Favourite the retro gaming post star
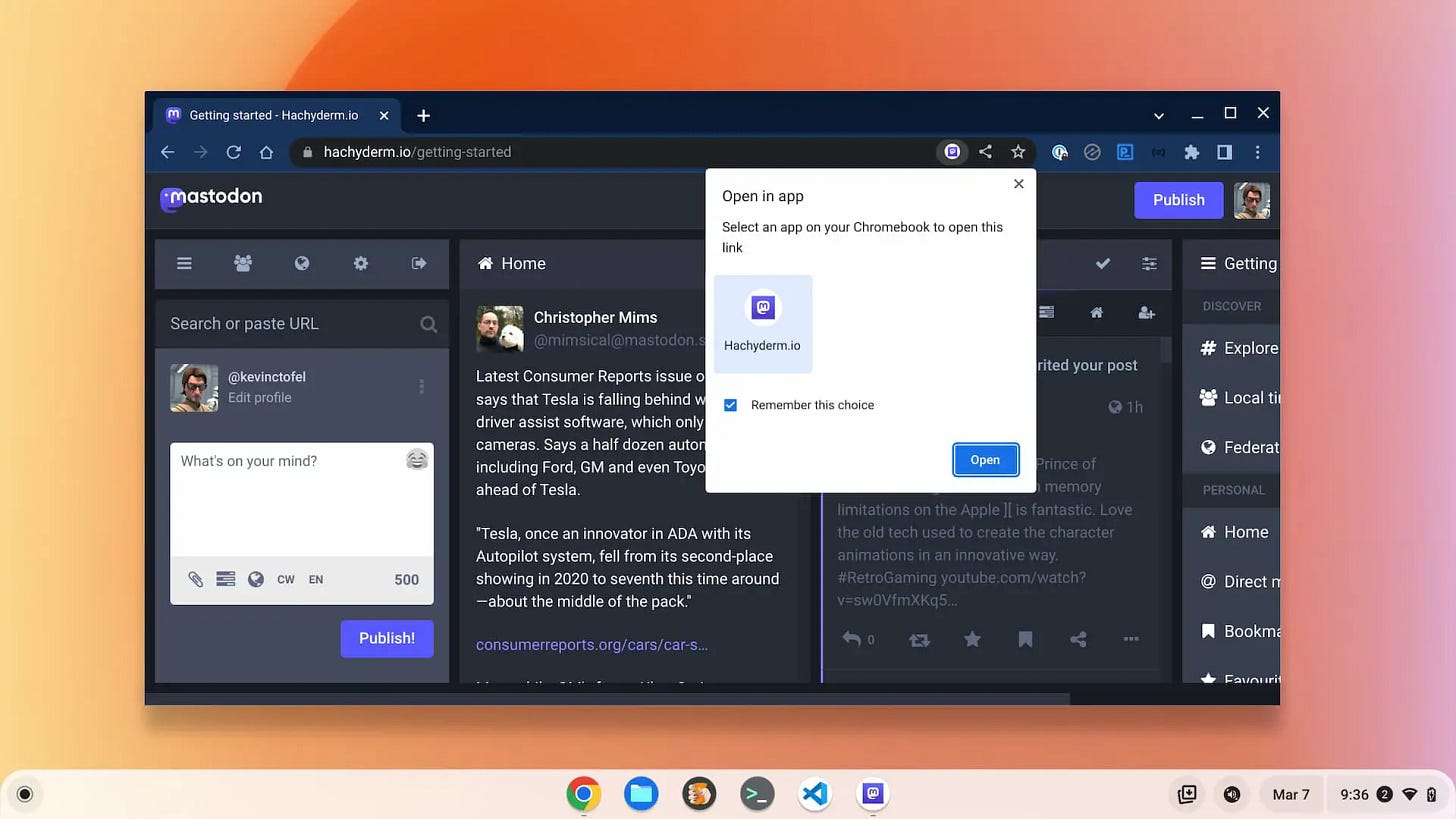Image resolution: width=1456 pixels, height=819 pixels. click(972, 639)
